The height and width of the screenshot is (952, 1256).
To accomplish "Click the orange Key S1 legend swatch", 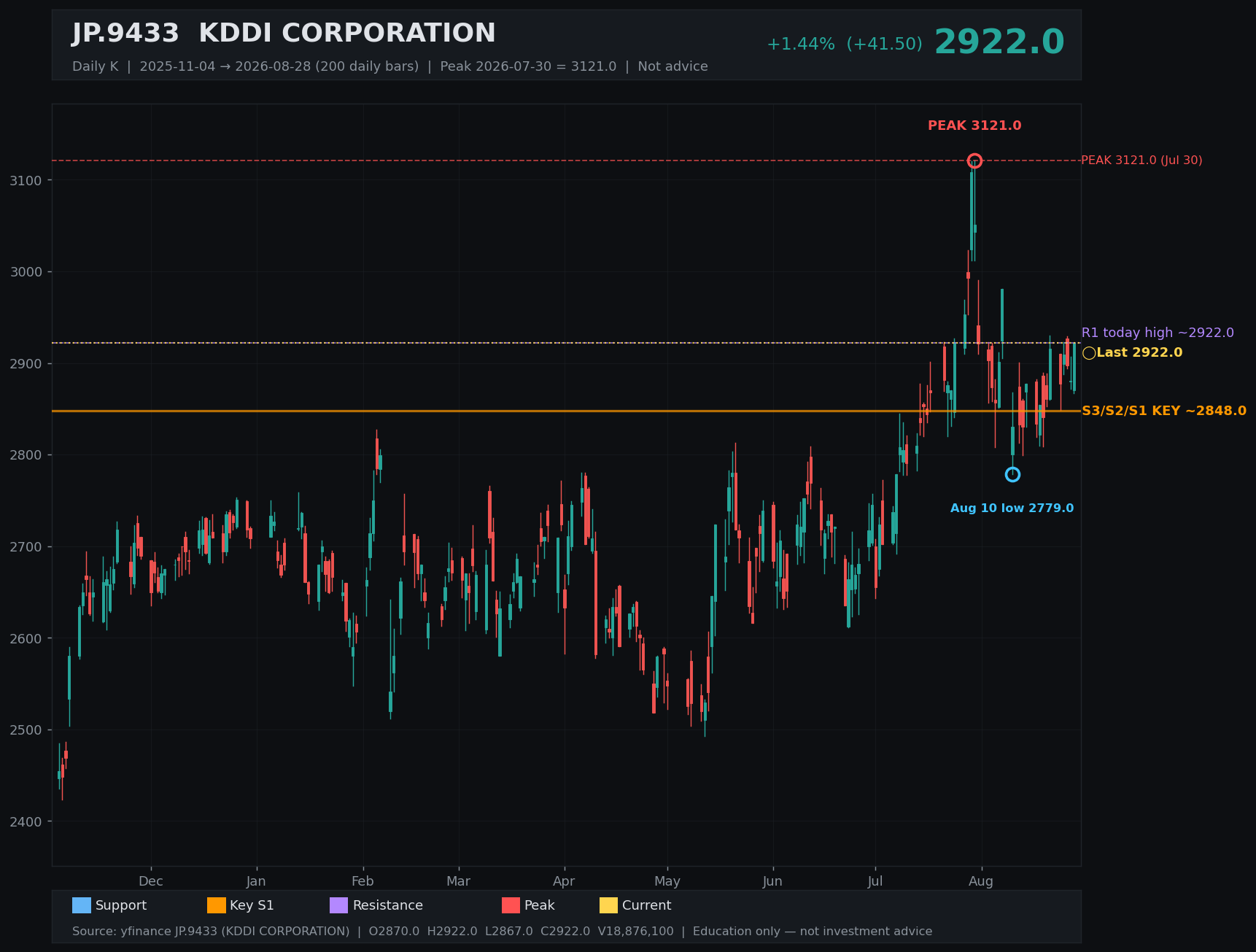I will 217,905.
